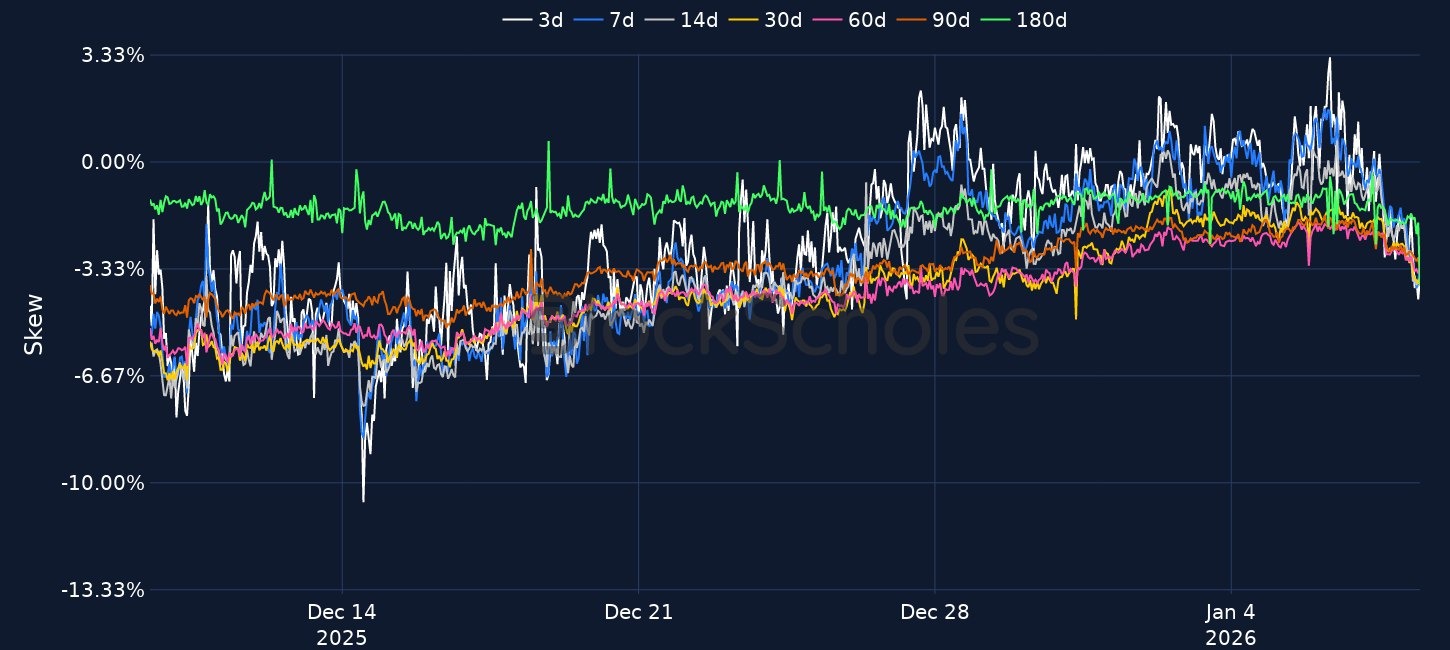This screenshot has width=1450, height=650.
Task: Toggle the 7d series in the legend
Action: (x=605, y=19)
